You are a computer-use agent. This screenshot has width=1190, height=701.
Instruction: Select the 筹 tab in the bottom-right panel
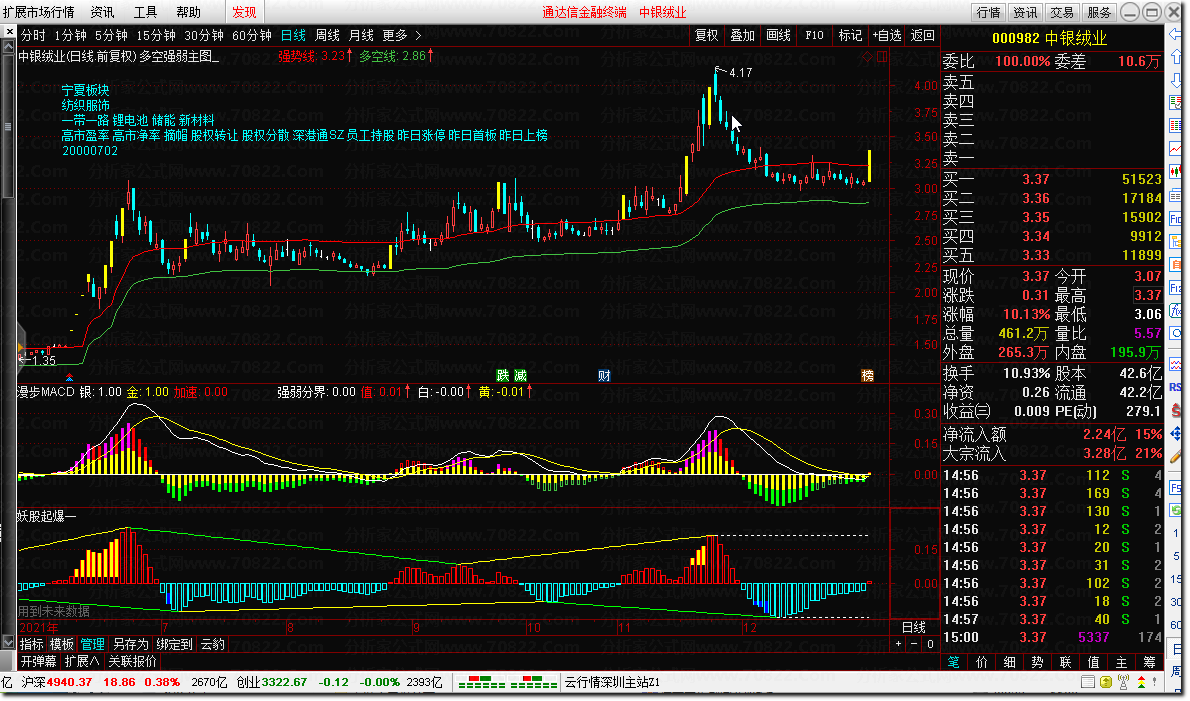coord(1150,662)
